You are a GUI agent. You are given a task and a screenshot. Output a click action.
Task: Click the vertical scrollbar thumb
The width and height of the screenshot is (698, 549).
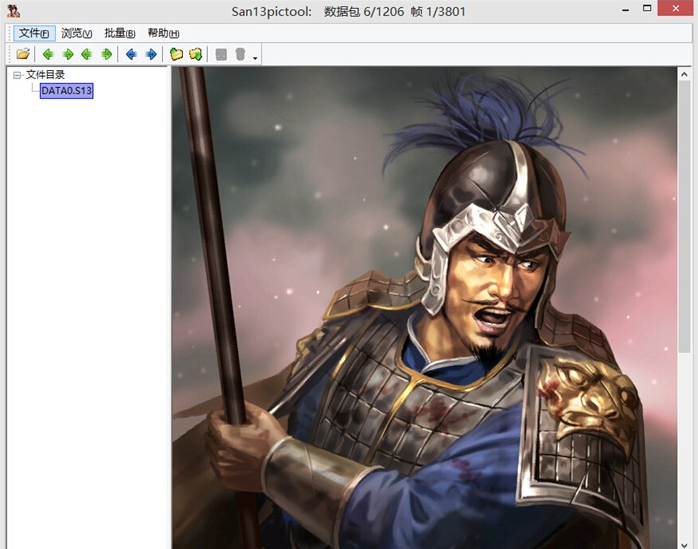(684, 217)
